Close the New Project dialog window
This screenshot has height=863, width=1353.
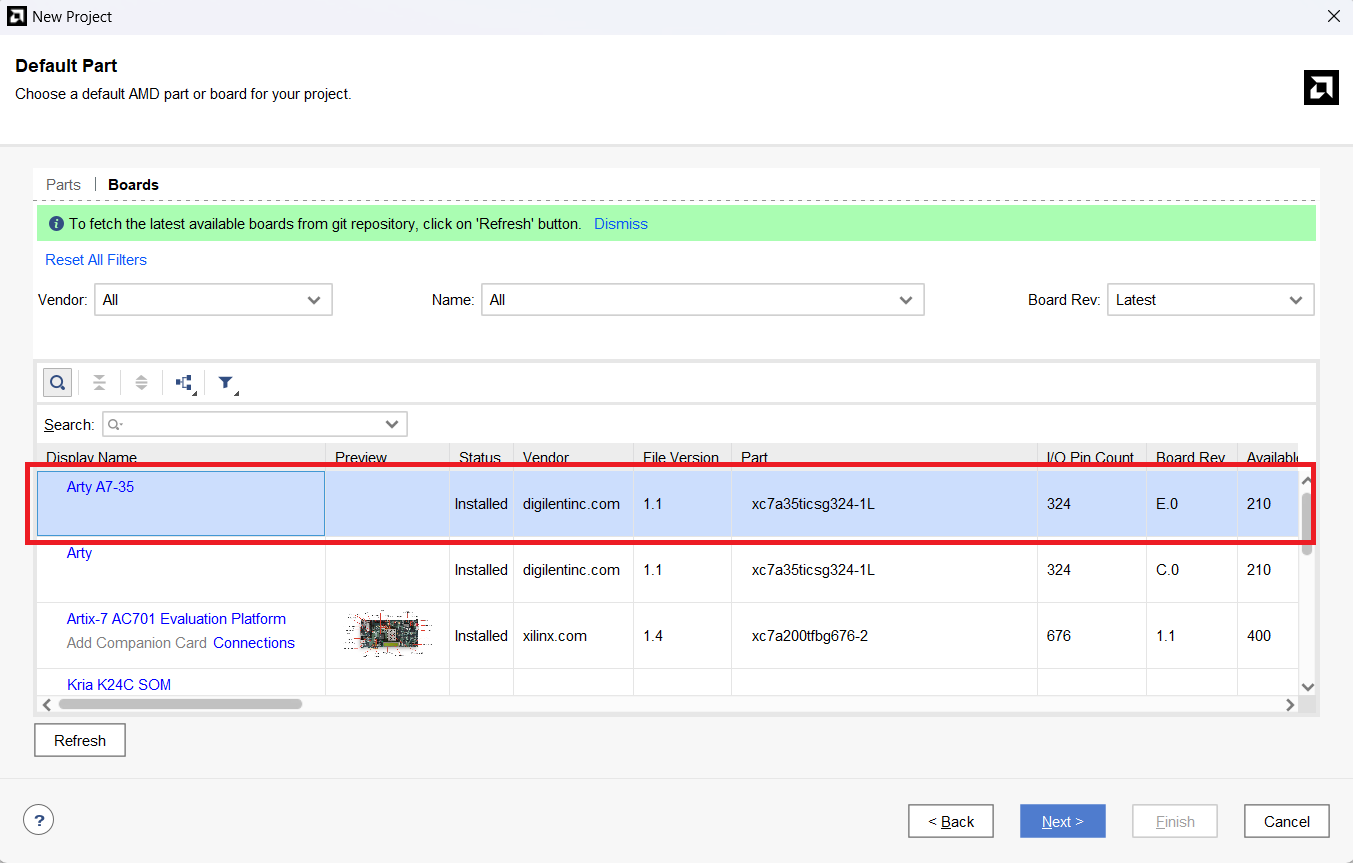[x=1333, y=17]
